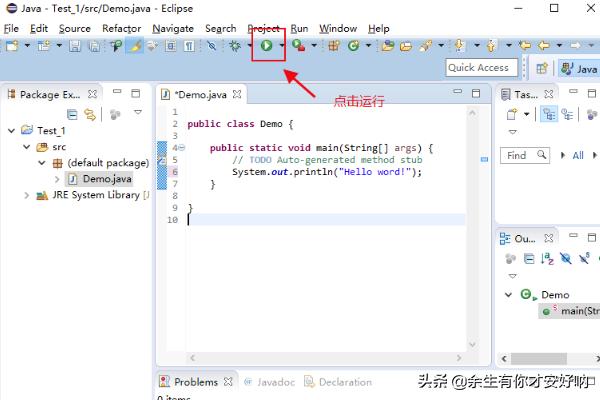Click the New Java Package icon
Viewport: 600px width, 400px height.
click(x=334, y=46)
